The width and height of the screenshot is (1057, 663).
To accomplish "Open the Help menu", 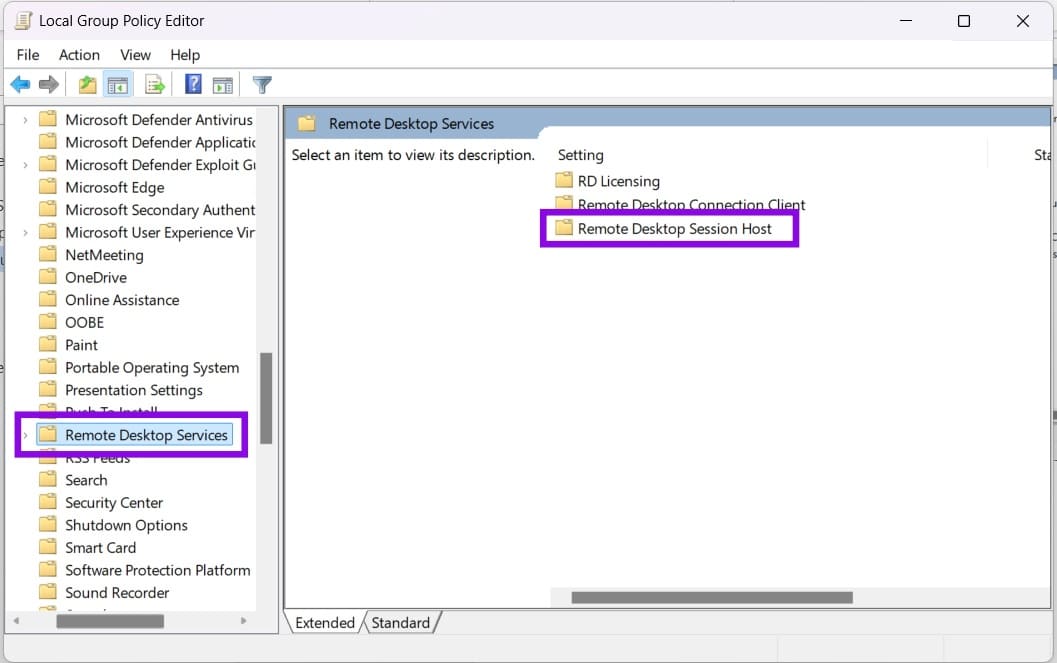I will click(185, 55).
